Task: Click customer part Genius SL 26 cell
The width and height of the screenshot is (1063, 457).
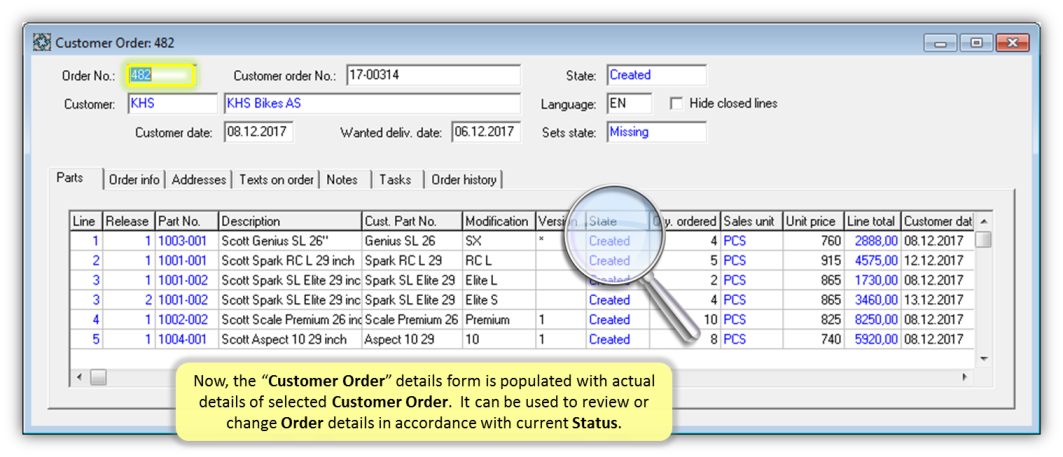Action: pyautogui.click(x=412, y=241)
